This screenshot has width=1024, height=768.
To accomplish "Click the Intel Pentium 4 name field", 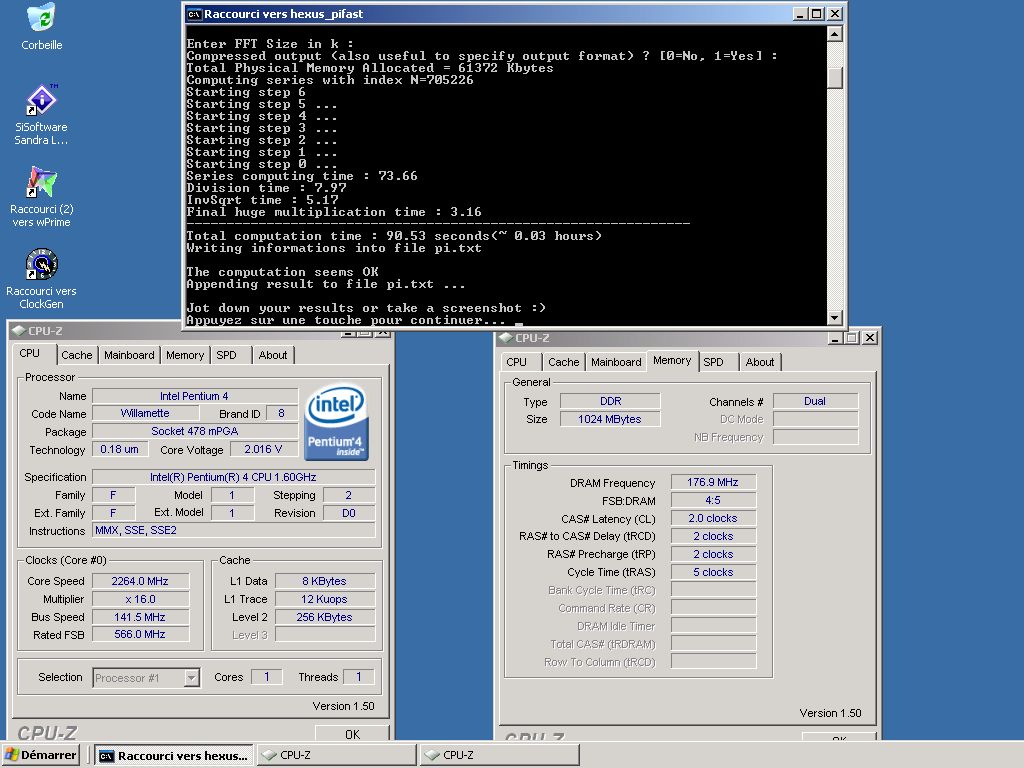I will coord(195,396).
